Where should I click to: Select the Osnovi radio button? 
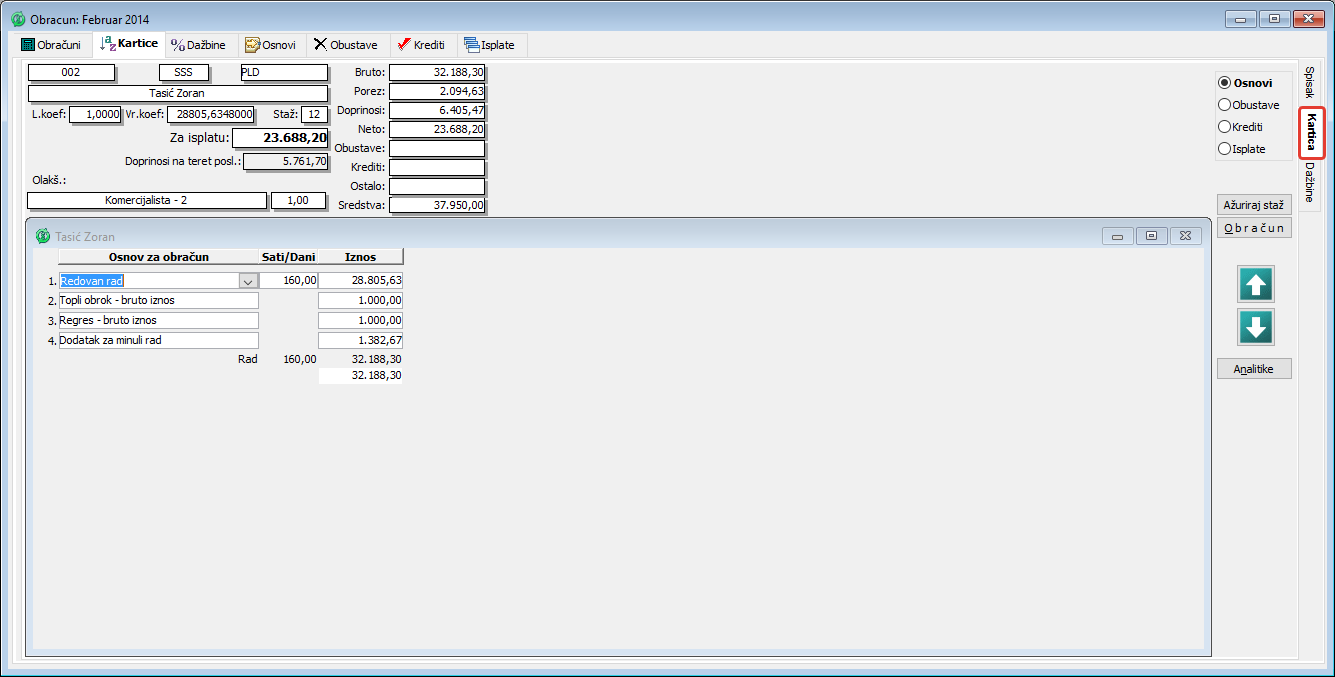point(1224,83)
